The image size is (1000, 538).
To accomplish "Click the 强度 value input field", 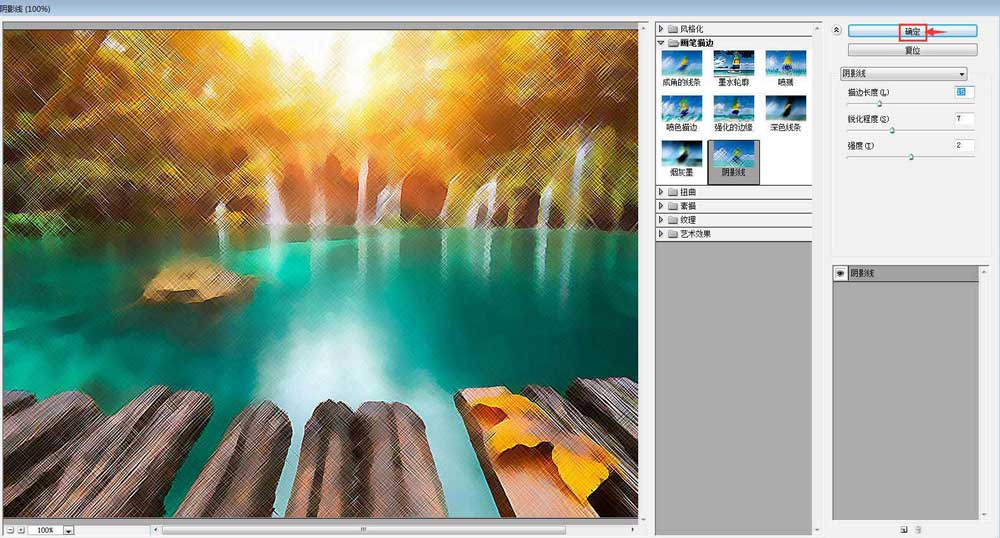I will pos(964,145).
